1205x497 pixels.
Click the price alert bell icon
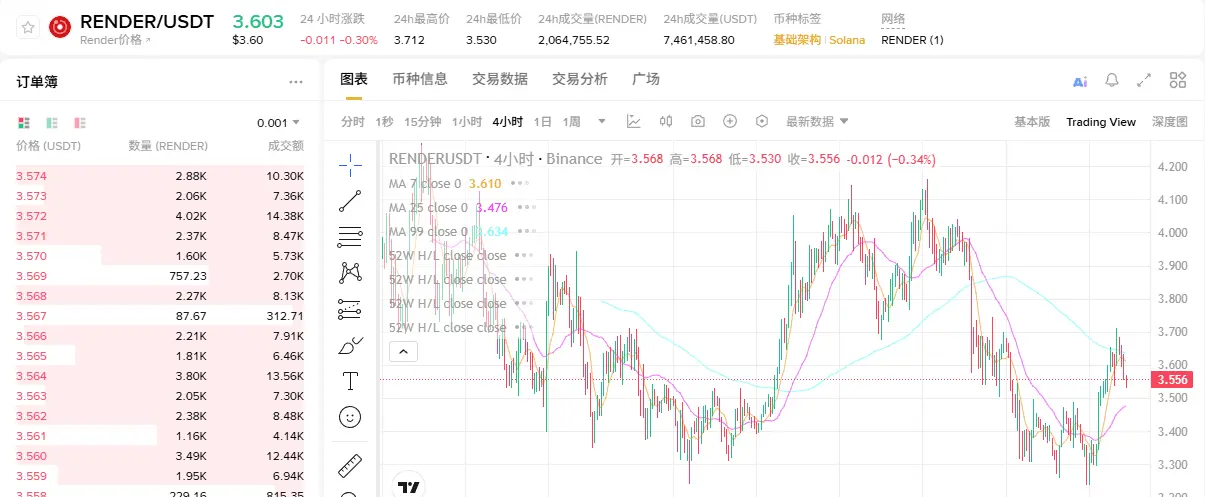tap(1112, 81)
